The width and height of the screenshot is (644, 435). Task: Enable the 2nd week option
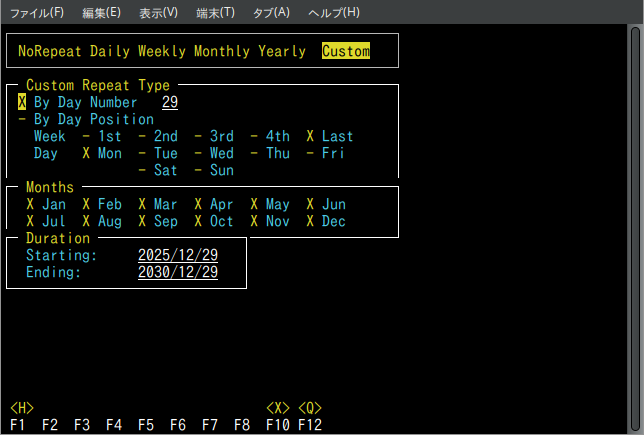pos(158,136)
